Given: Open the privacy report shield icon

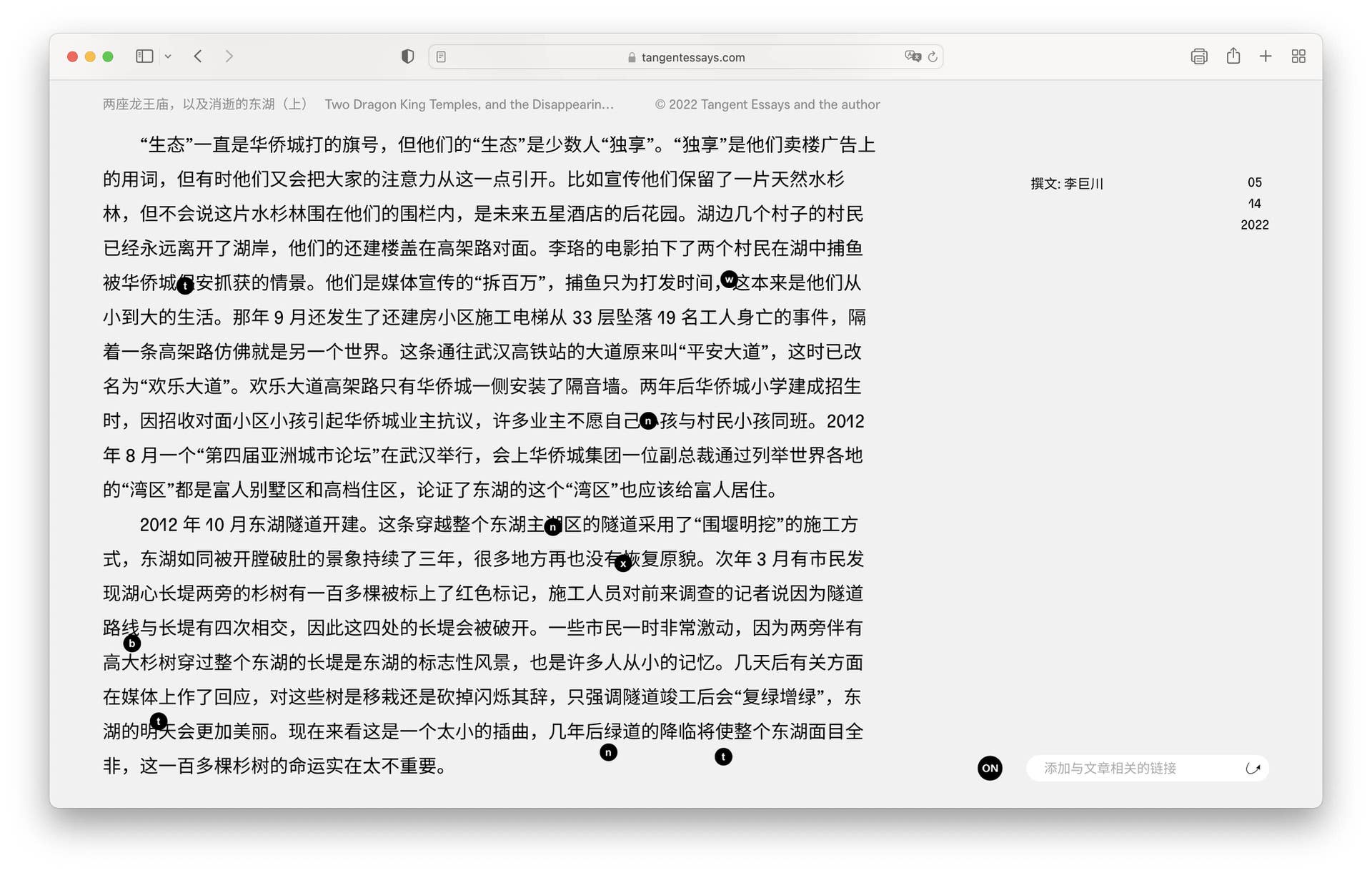Looking at the screenshot, I should tap(407, 56).
